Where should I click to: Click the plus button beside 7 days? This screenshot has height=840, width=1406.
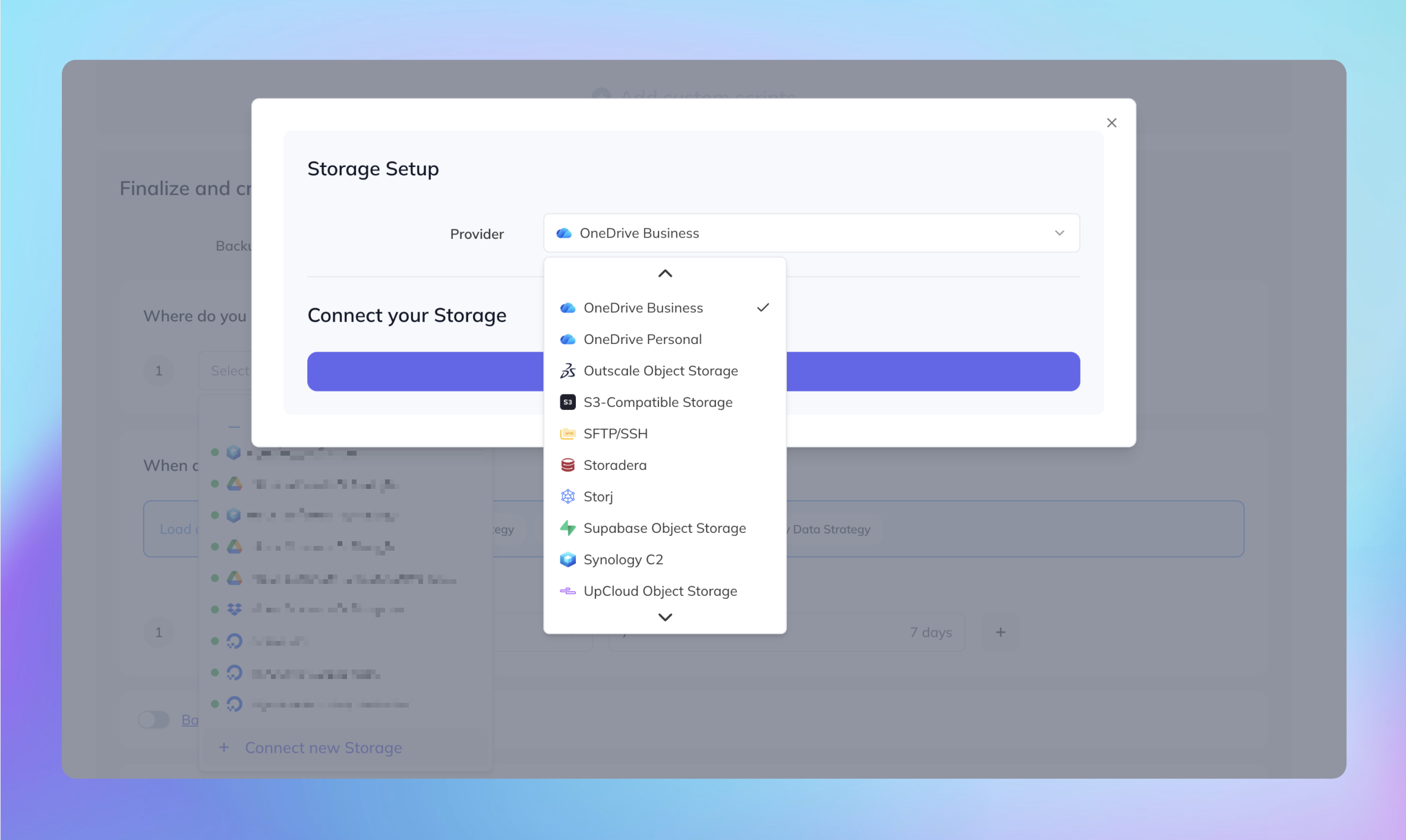click(1000, 632)
